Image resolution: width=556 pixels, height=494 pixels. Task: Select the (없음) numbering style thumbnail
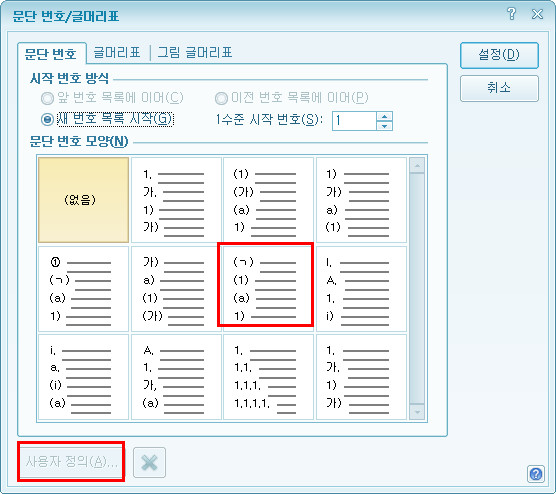coord(83,200)
